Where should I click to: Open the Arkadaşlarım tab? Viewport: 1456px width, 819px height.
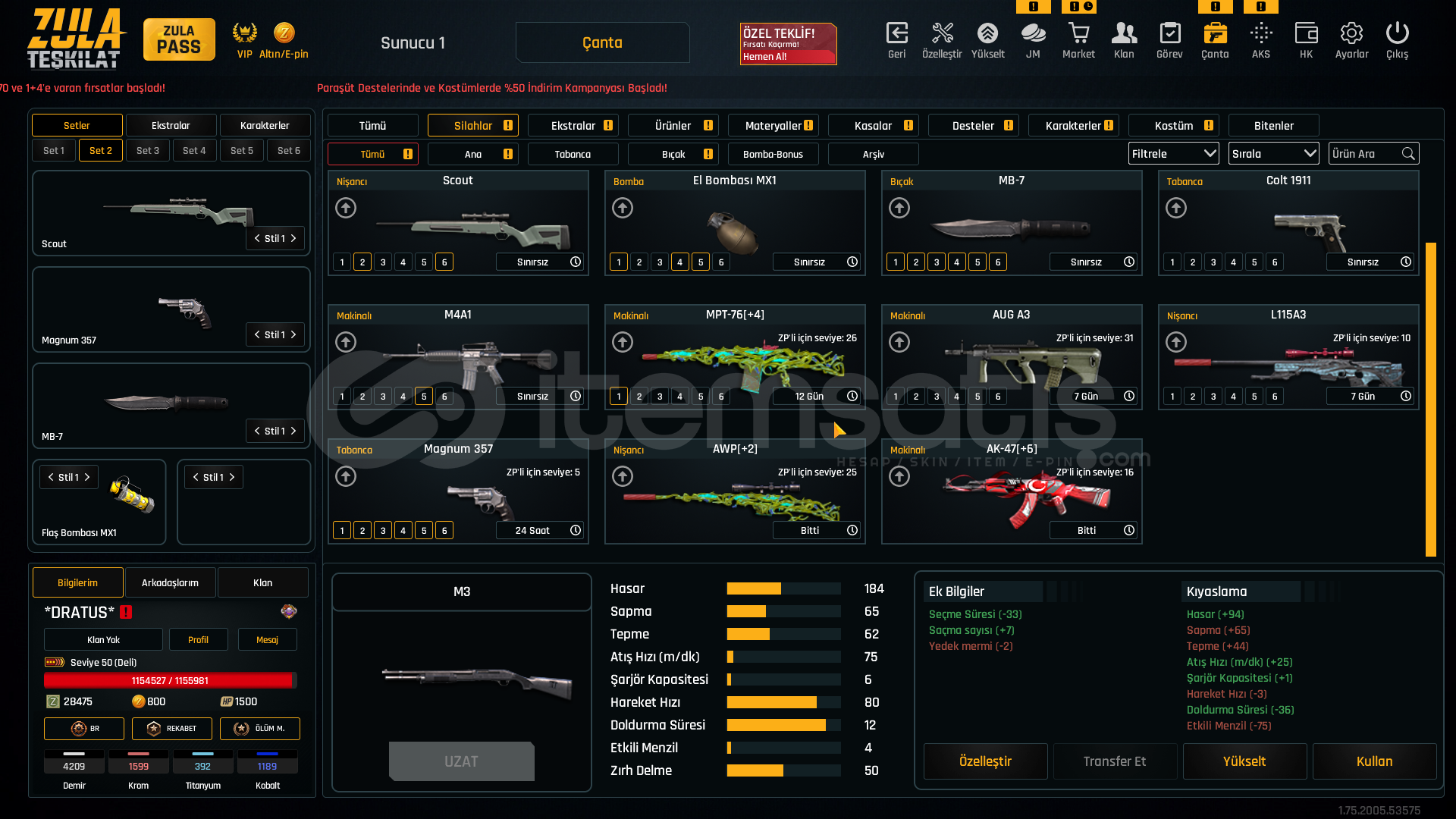[x=170, y=582]
